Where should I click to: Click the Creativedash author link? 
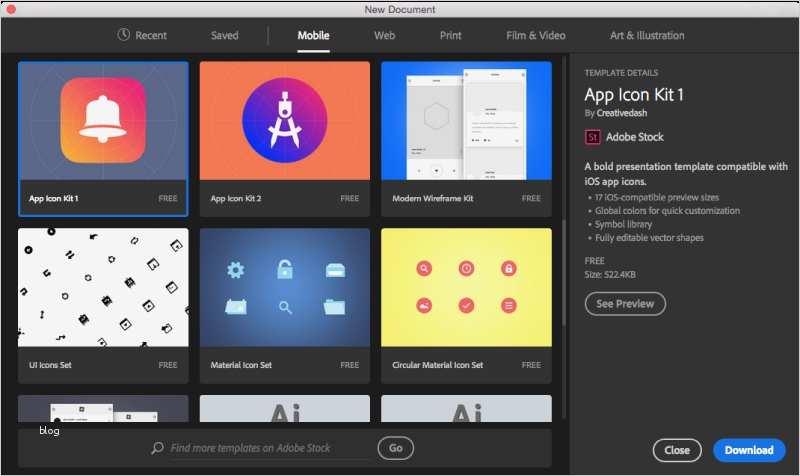pyautogui.click(x=621, y=113)
